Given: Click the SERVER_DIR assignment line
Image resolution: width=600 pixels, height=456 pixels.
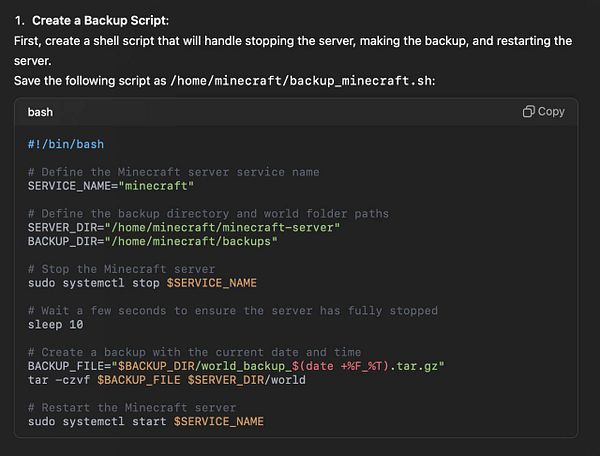Looking at the screenshot, I should click(184, 227).
